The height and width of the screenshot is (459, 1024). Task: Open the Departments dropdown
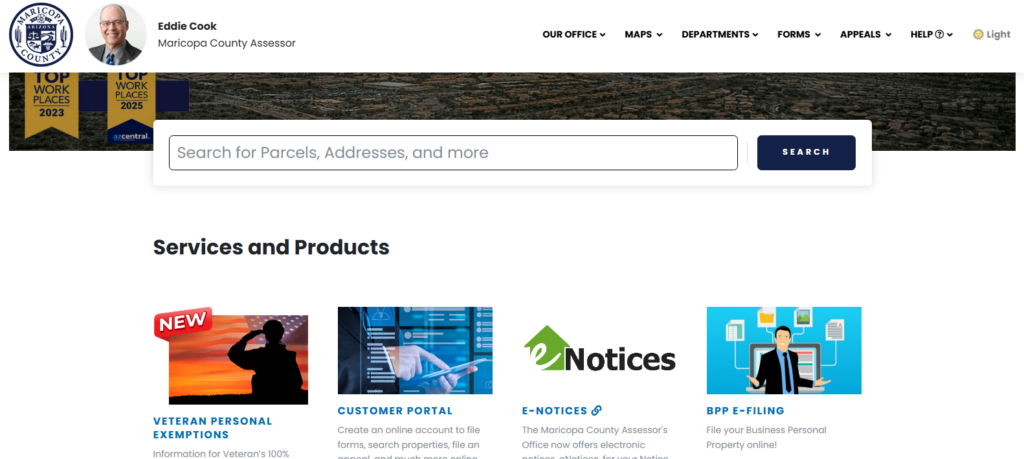pyautogui.click(x=720, y=35)
